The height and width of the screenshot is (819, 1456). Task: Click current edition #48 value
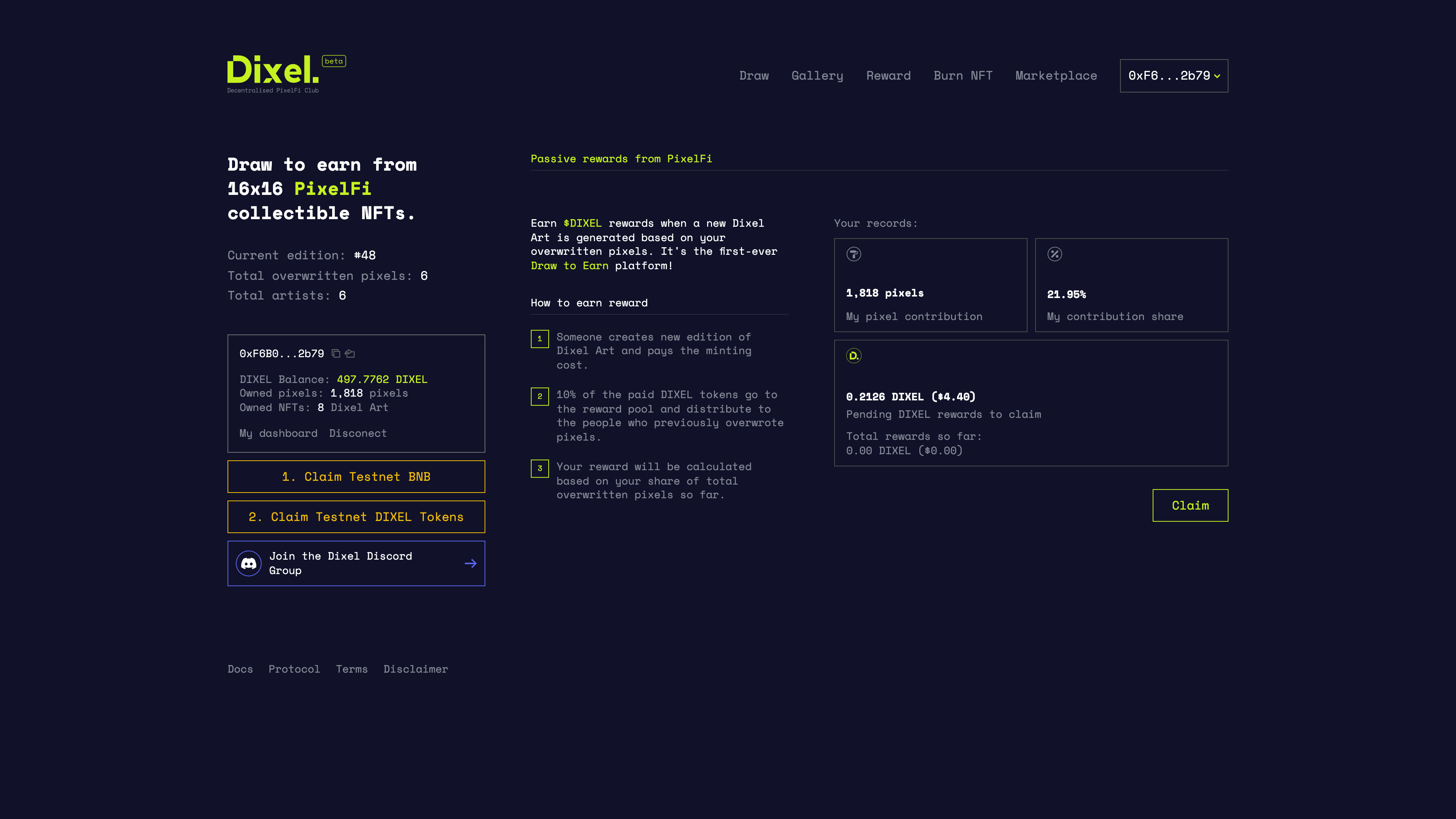pos(364,256)
